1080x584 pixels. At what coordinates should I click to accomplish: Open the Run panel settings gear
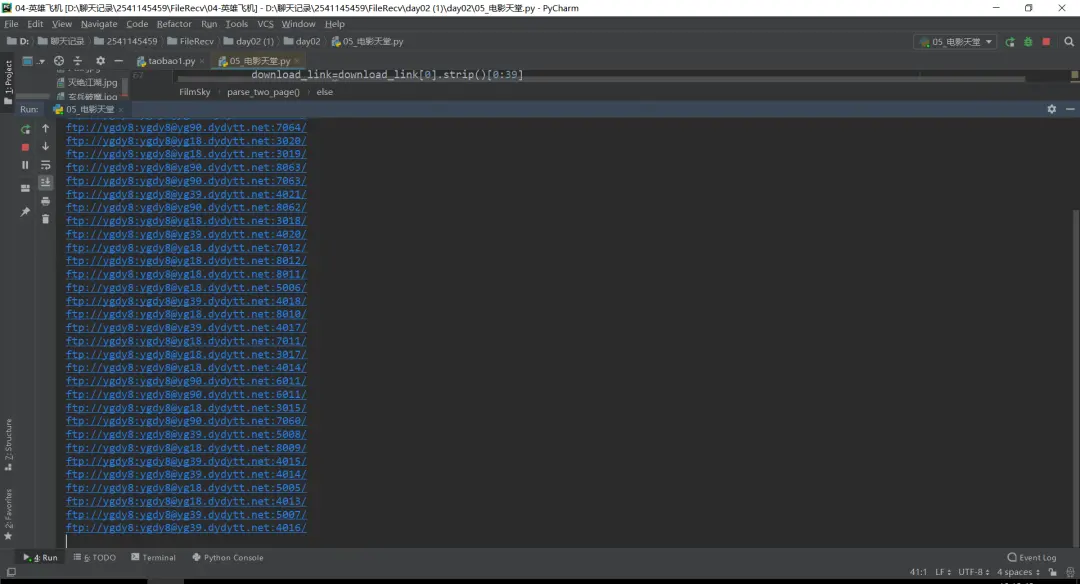tap(1052, 109)
